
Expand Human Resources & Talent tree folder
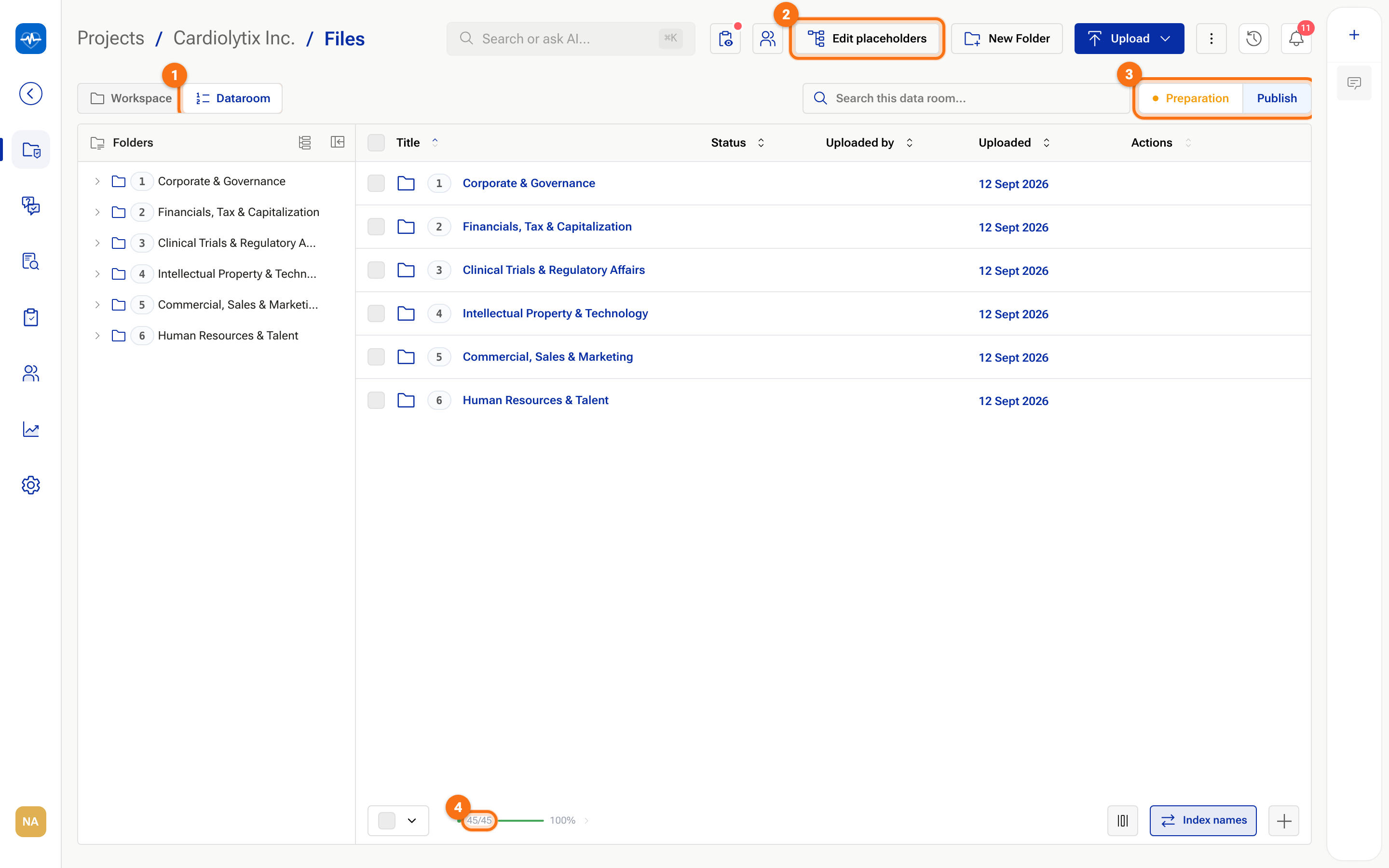pos(97,336)
